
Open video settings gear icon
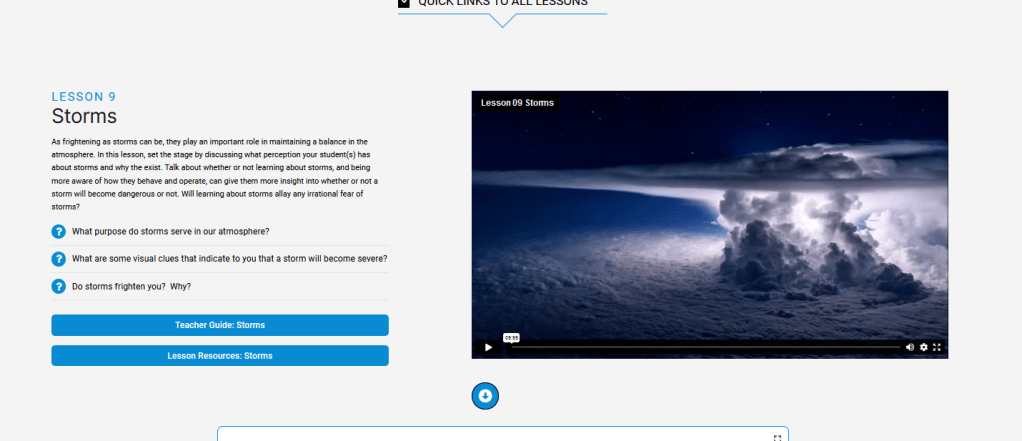[x=924, y=347]
